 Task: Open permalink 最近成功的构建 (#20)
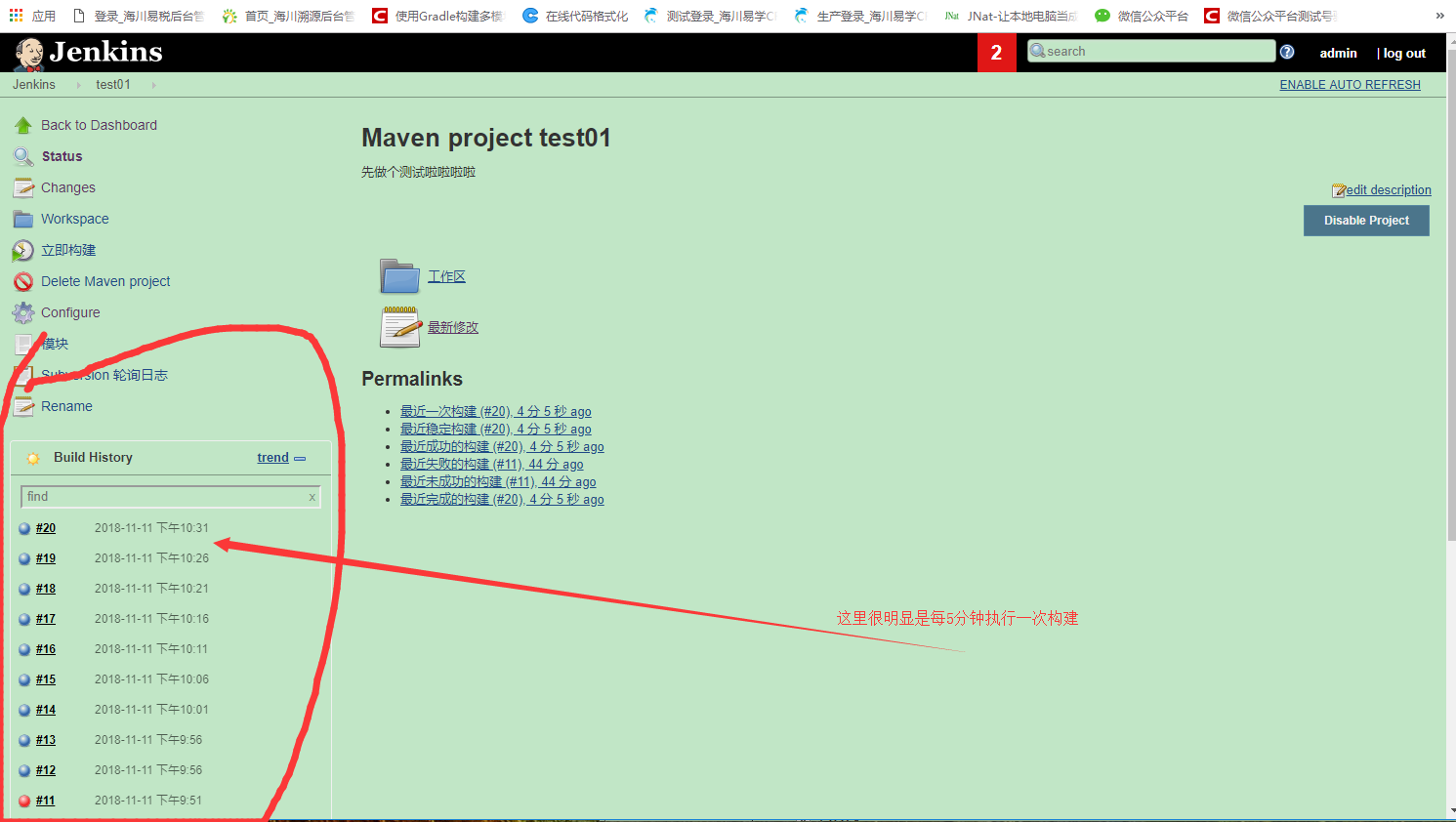(502, 447)
